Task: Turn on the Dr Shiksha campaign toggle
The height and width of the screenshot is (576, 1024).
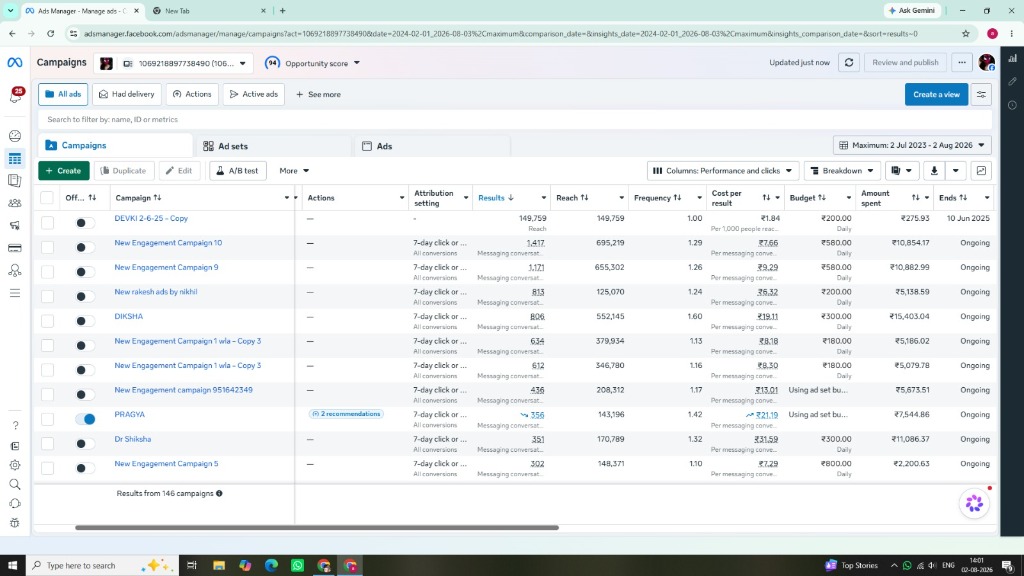Action: click(x=85, y=444)
